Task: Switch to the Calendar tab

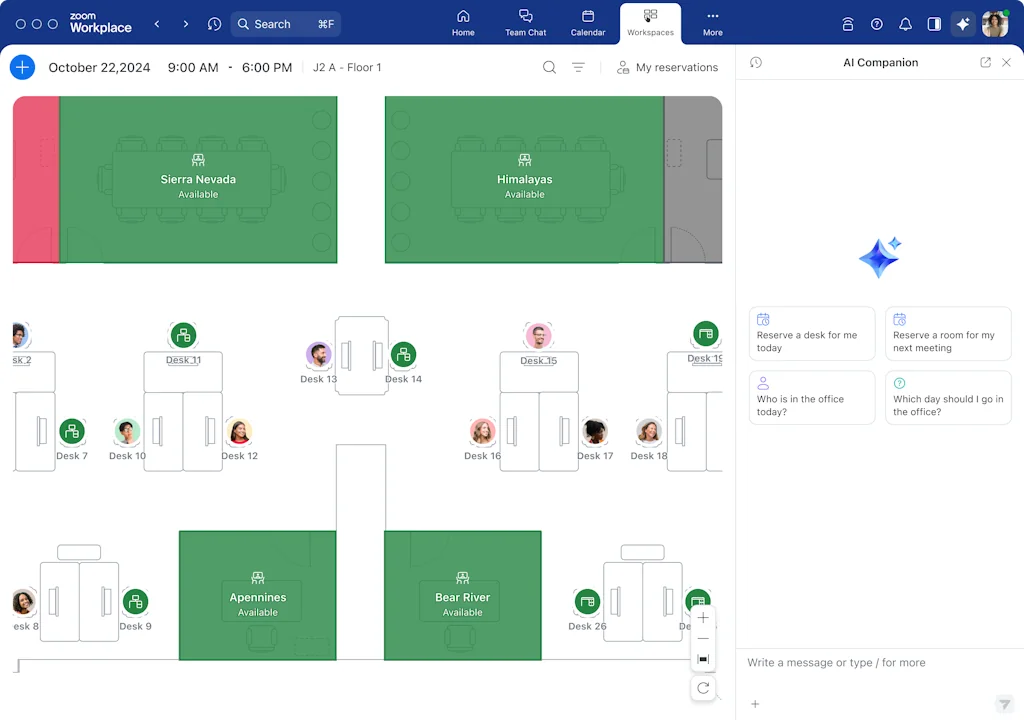Action: [x=587, y=23]
